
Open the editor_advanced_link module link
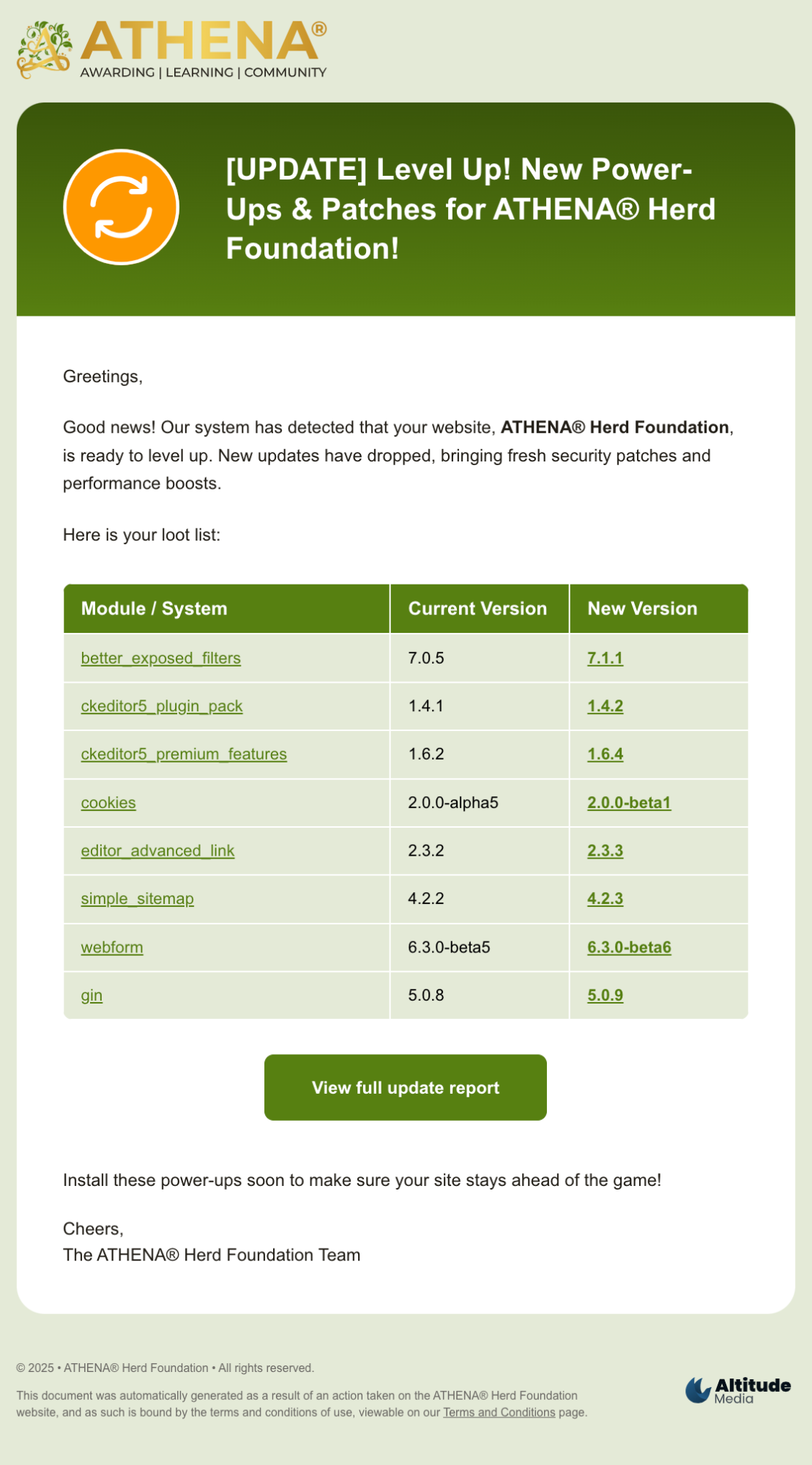[158, 850]
